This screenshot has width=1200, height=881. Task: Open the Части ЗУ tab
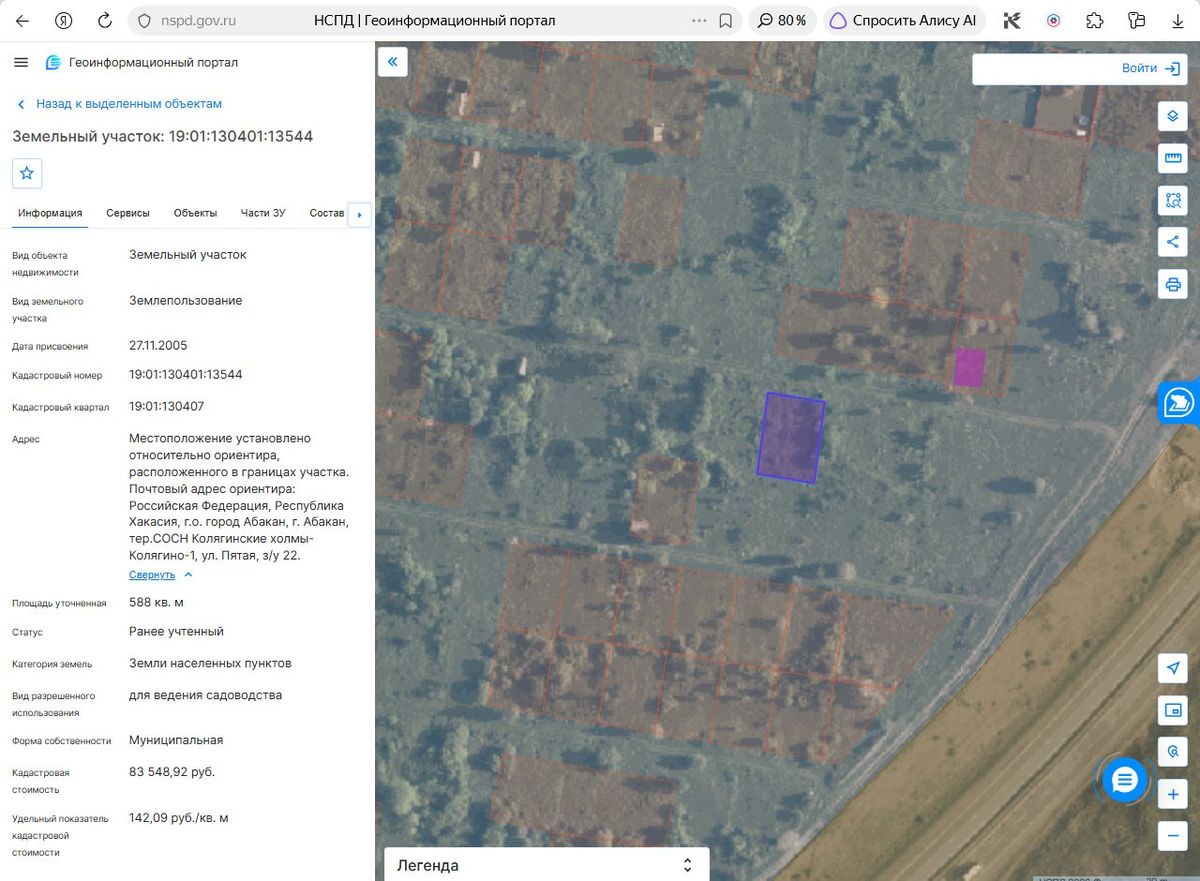pos(263,213)
